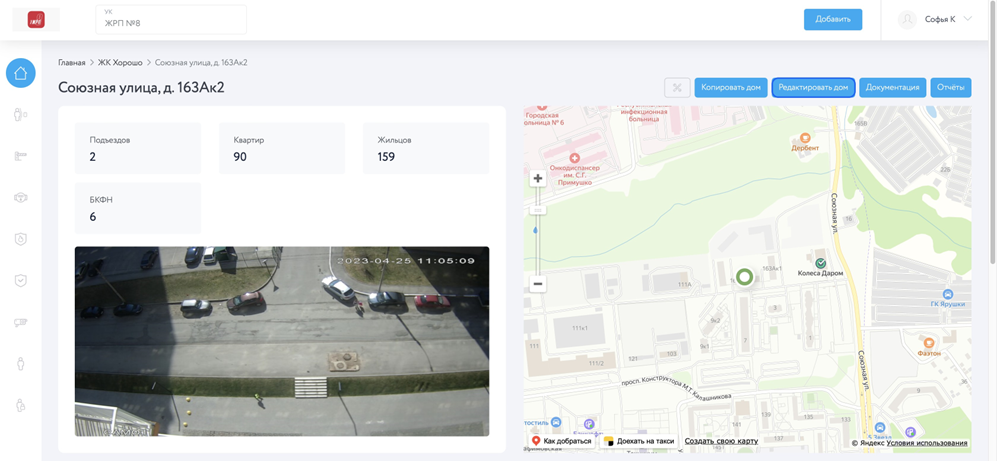Go to Главная in the breadcrumbs

pyautogui.click(x=72, y=62)
